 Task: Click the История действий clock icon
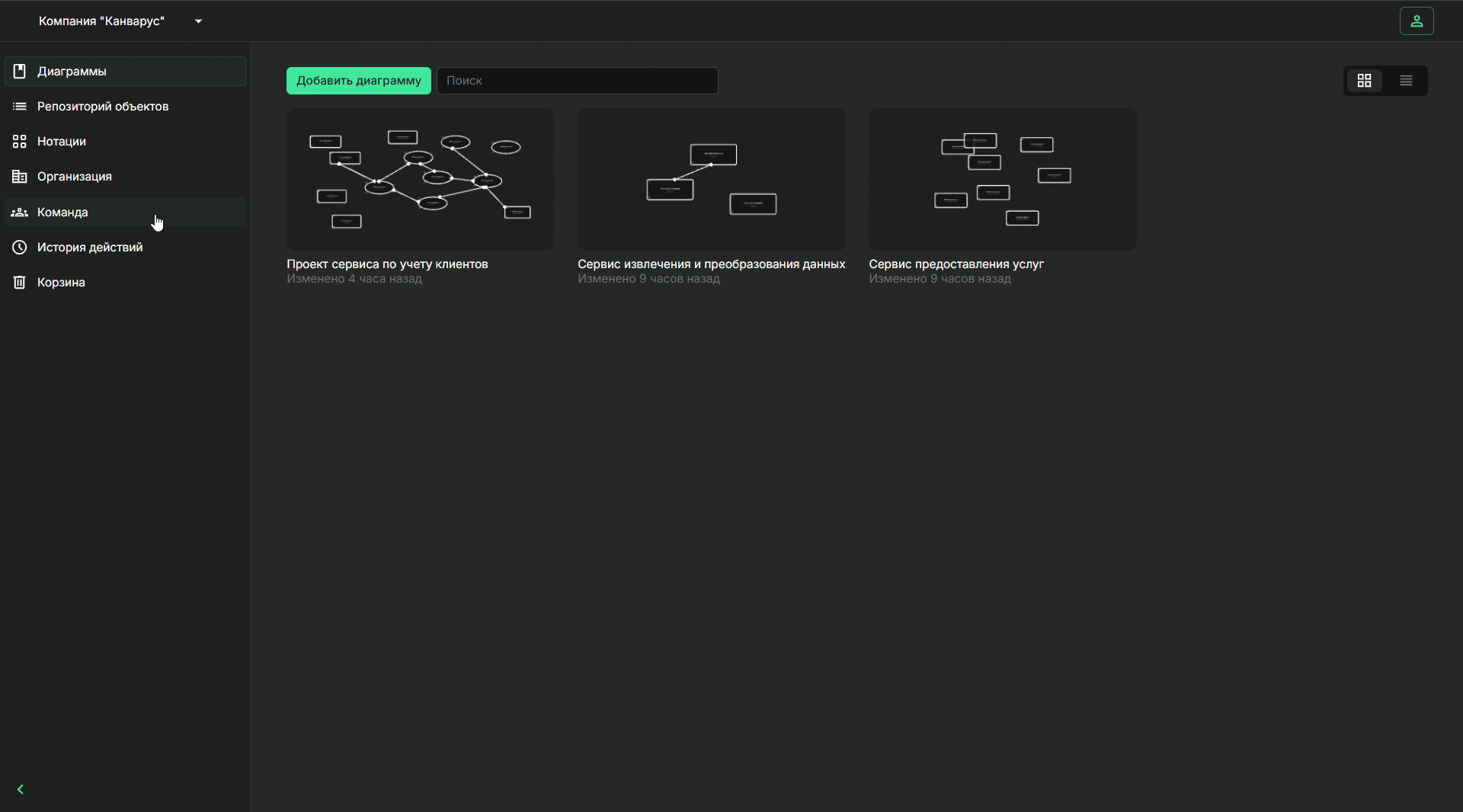pyautogui.click(x=20, y=248)
